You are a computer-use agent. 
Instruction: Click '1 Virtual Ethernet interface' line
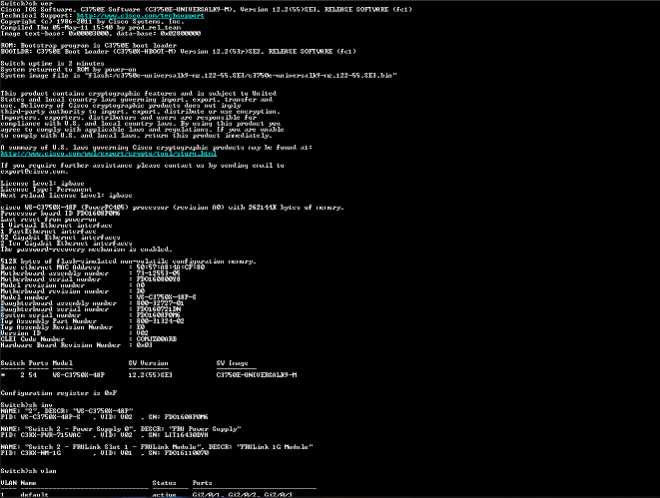coord(56,225)
